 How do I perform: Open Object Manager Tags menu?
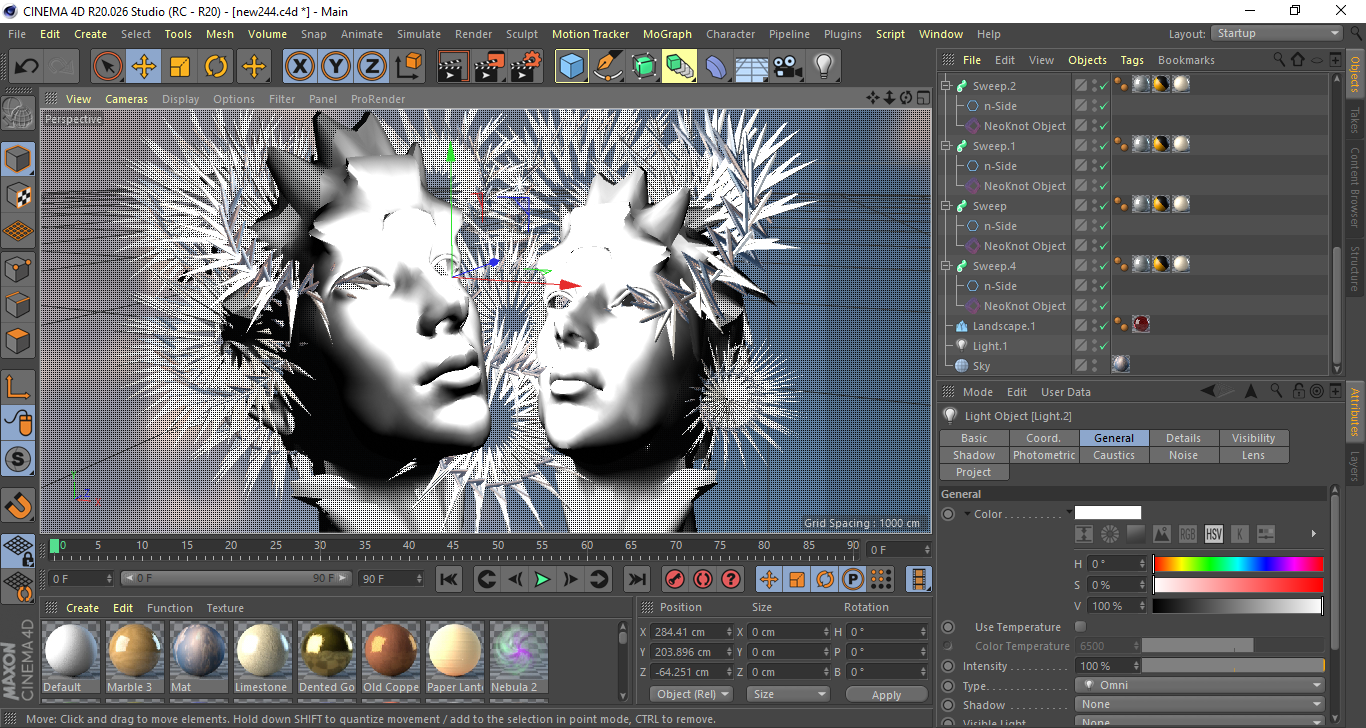1132,60
